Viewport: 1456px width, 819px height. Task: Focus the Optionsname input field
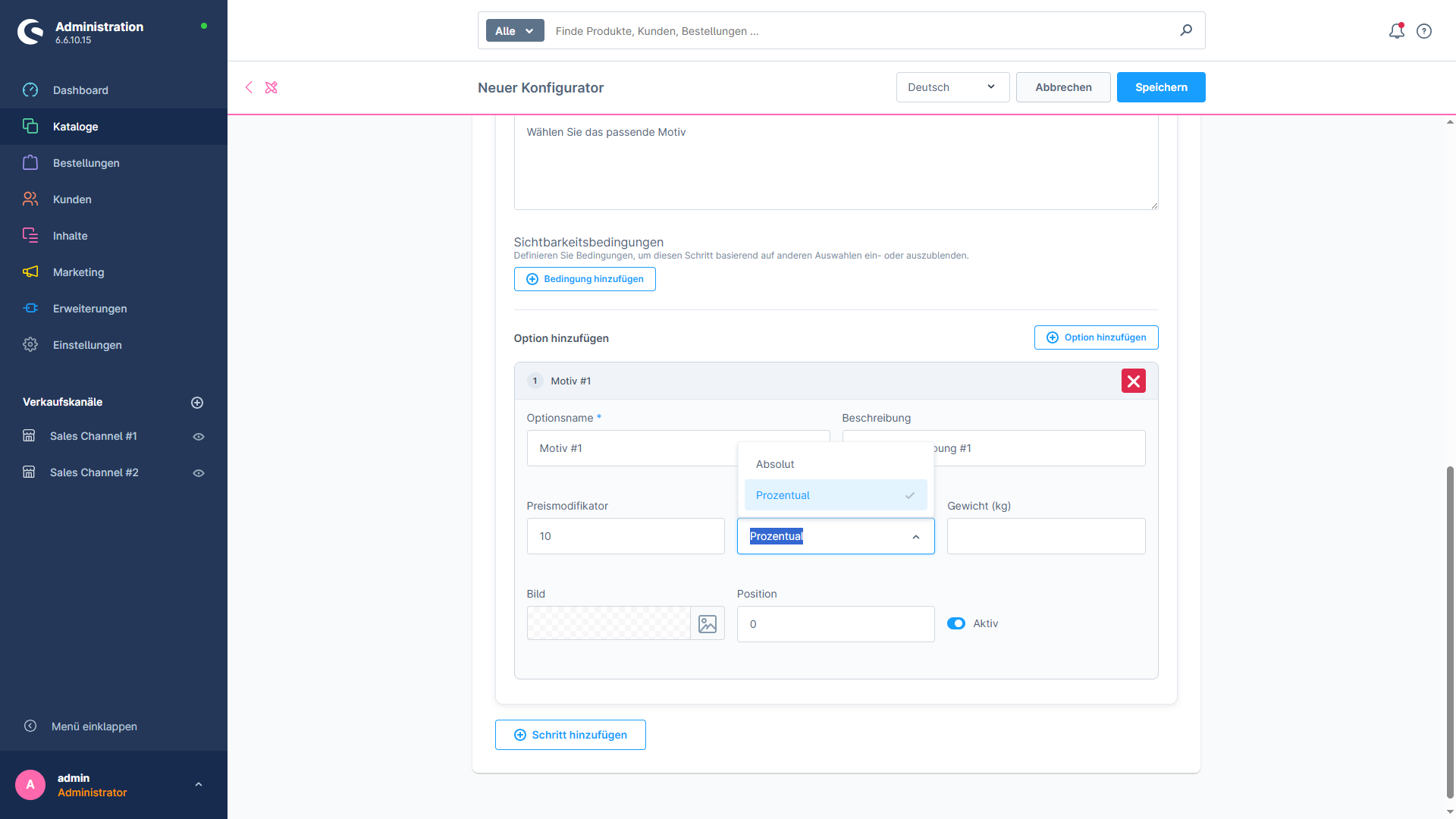[x=678, y=448]
